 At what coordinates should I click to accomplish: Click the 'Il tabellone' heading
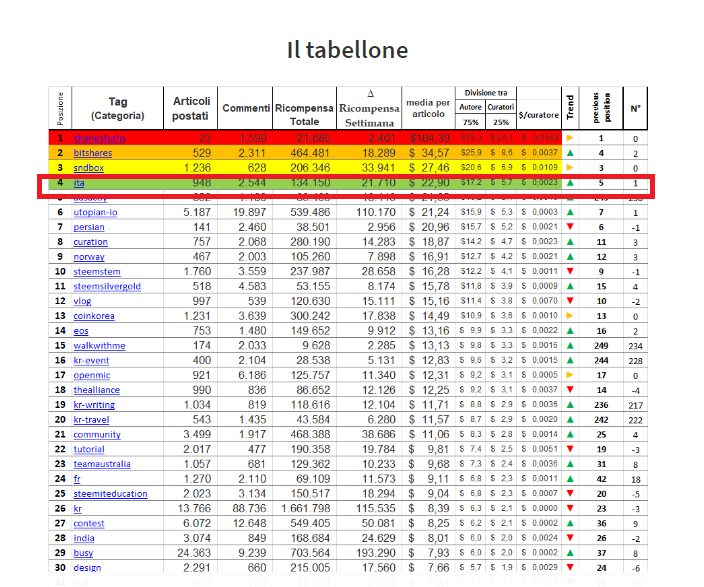click(347, 49)
